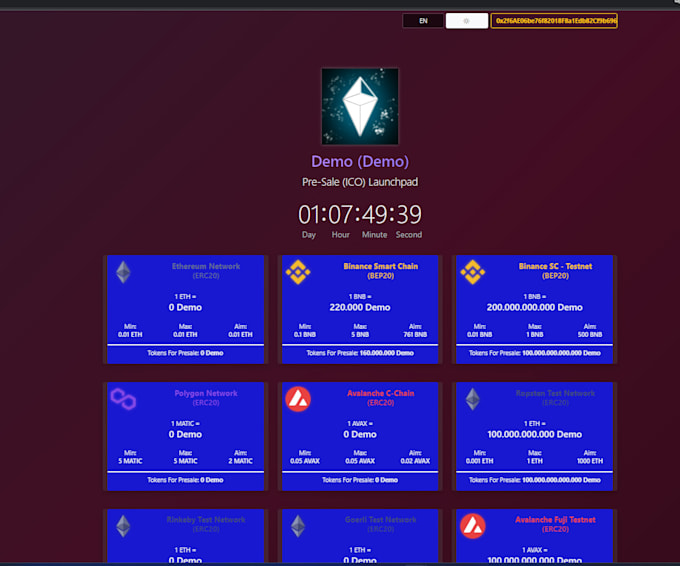Select the Polygon Network title
This screenshot has width=680, height=566.
click(206, 393)
